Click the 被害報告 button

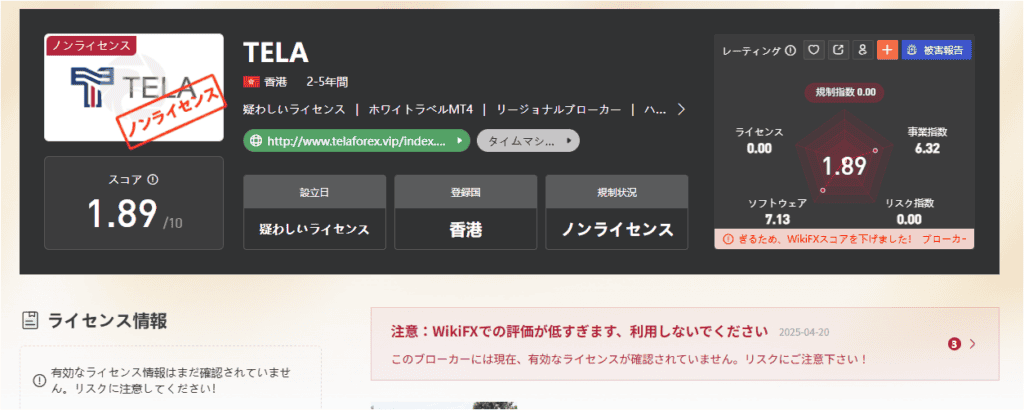point(936,49)
